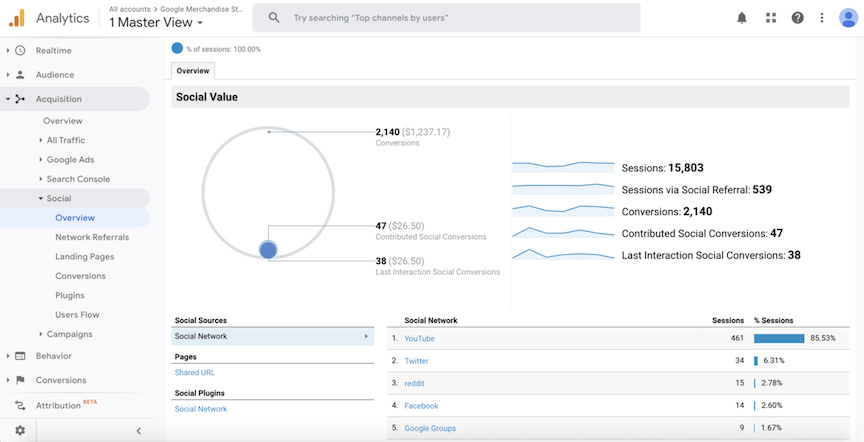Click the search magnifier icon
The height and width of the screenshot is (442, 864).
pos(274,18)
